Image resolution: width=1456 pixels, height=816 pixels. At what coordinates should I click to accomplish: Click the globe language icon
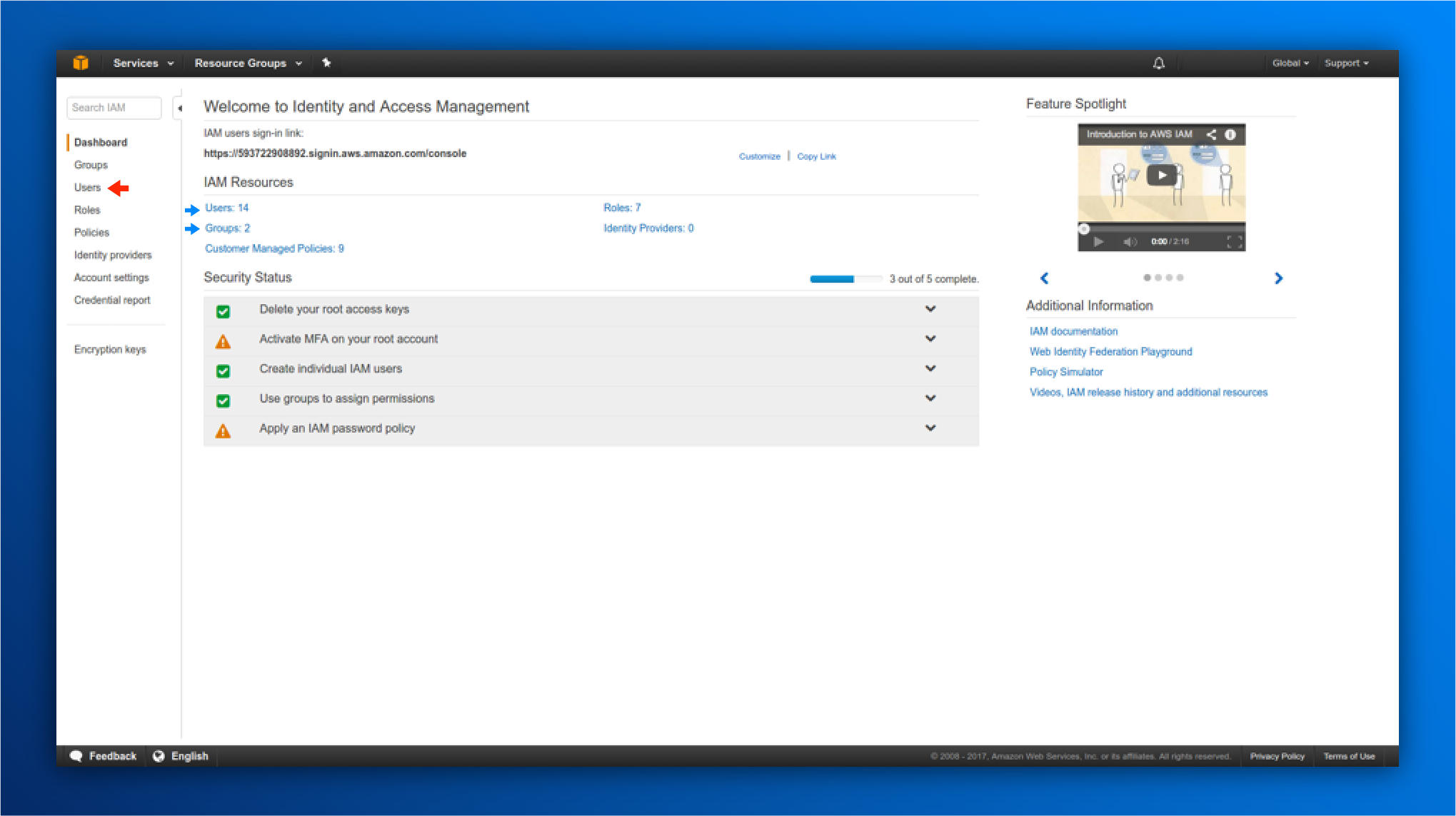pos(159,756)
